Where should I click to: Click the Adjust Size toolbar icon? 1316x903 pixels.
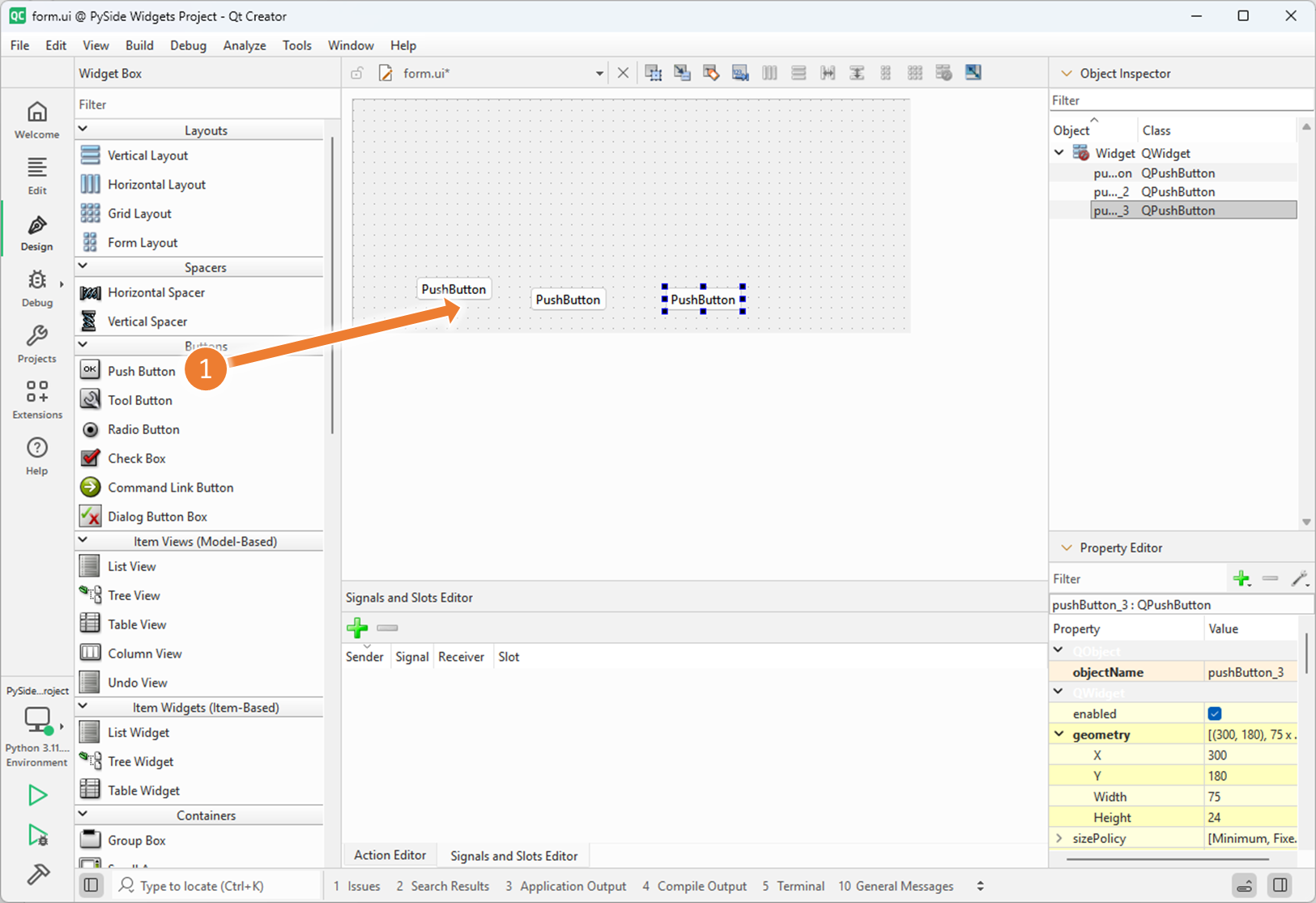pos(973,73)
